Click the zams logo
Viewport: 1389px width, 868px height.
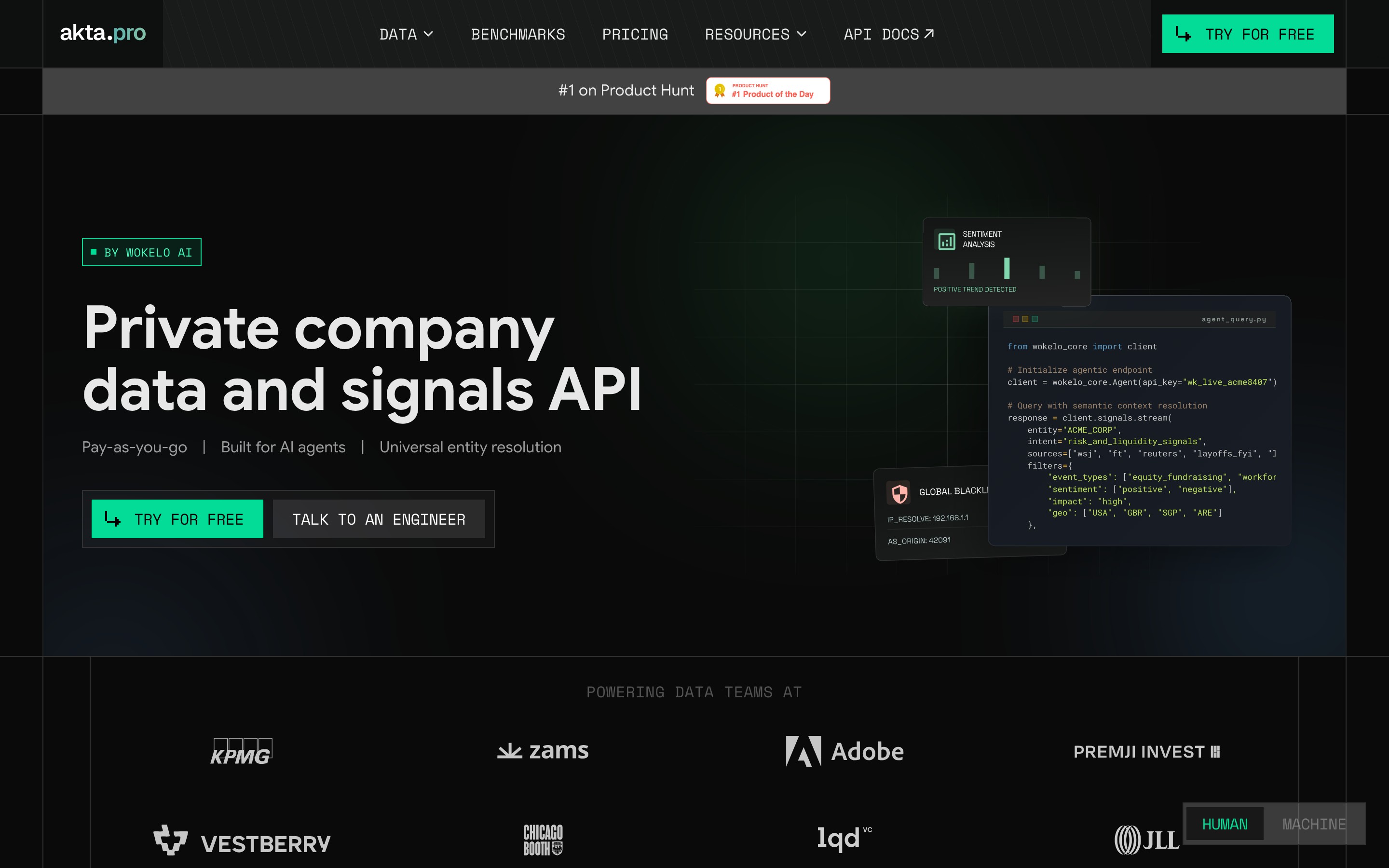pos(543,750)
